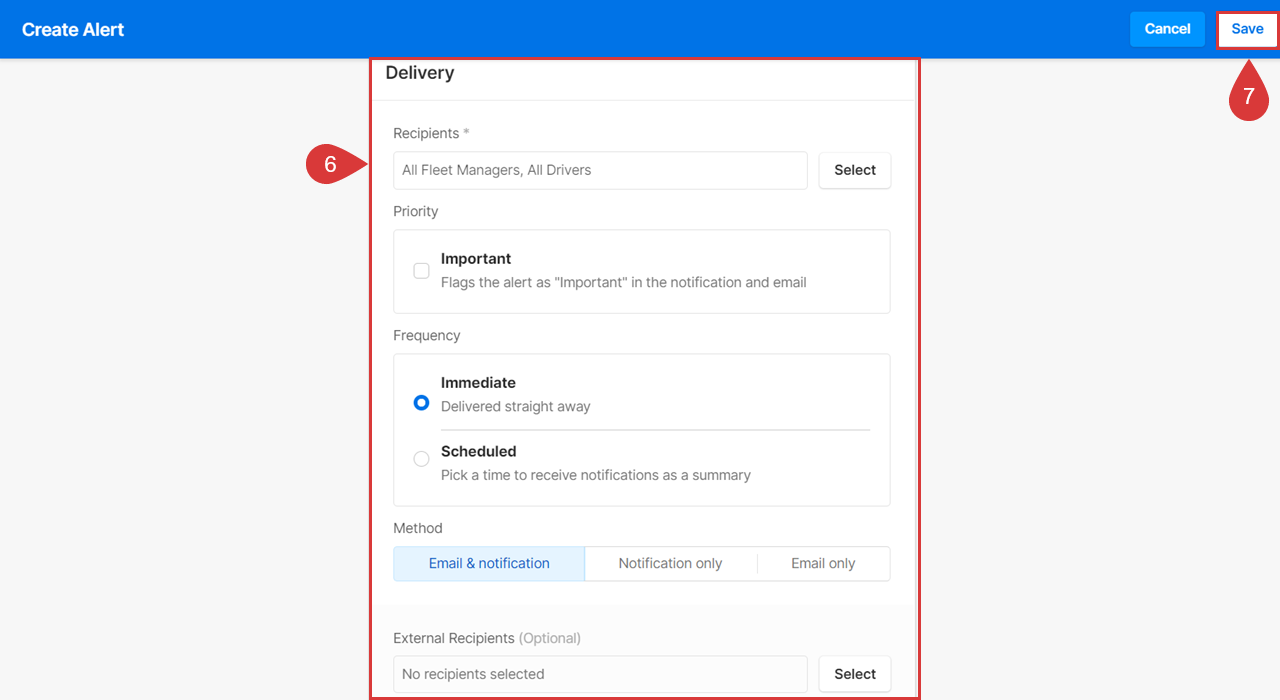Click the External Recipients field

[600, 673]
